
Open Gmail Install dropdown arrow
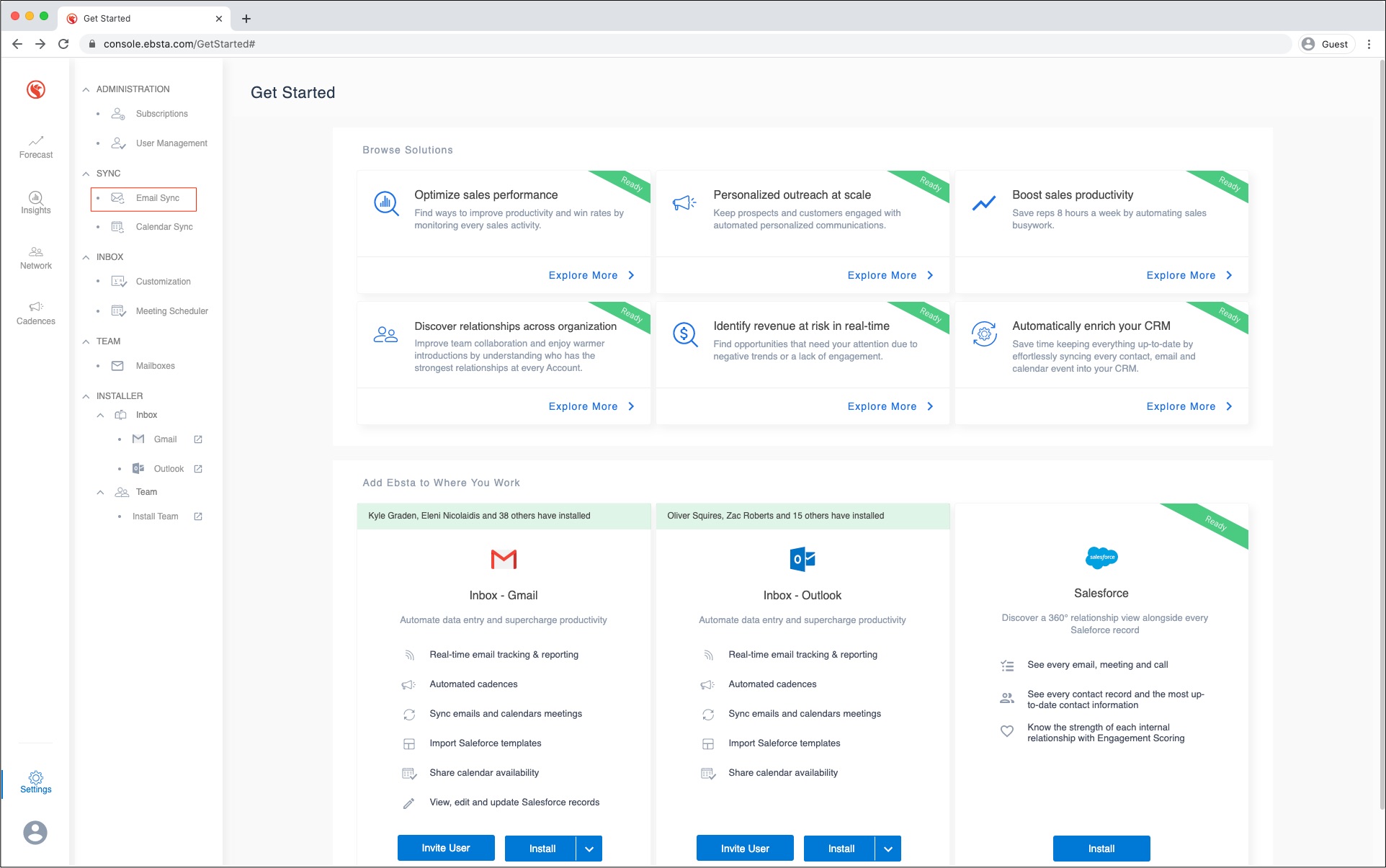(589, 849)
